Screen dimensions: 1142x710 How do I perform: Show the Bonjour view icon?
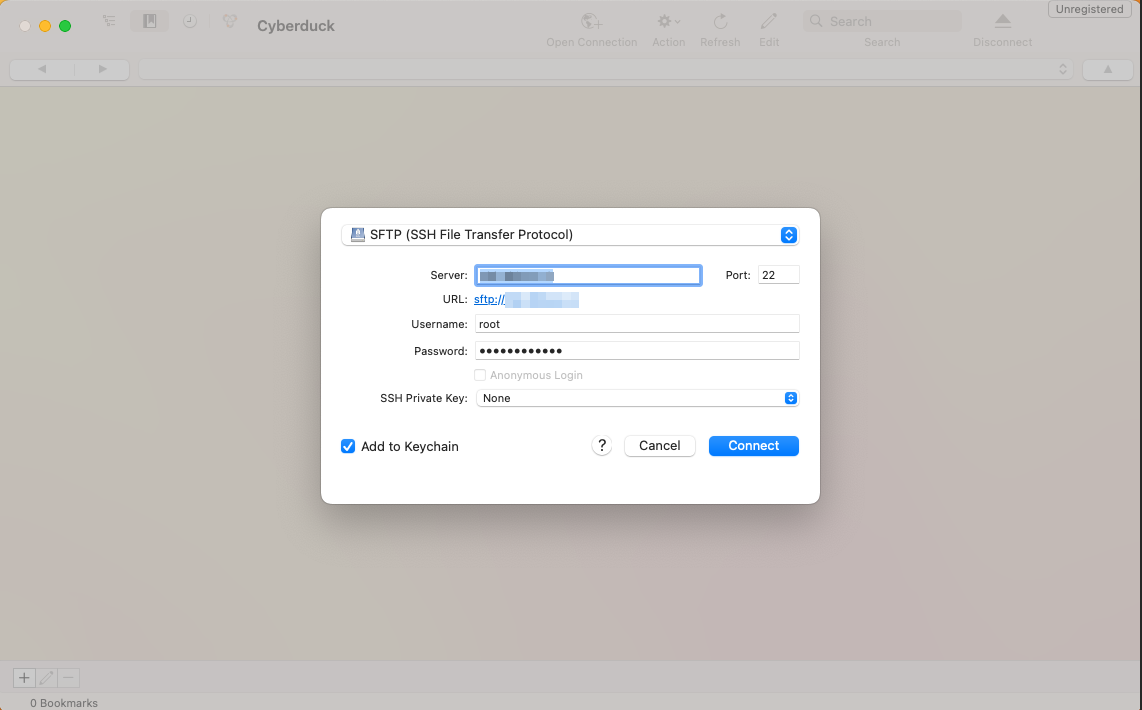pos(230,21)
